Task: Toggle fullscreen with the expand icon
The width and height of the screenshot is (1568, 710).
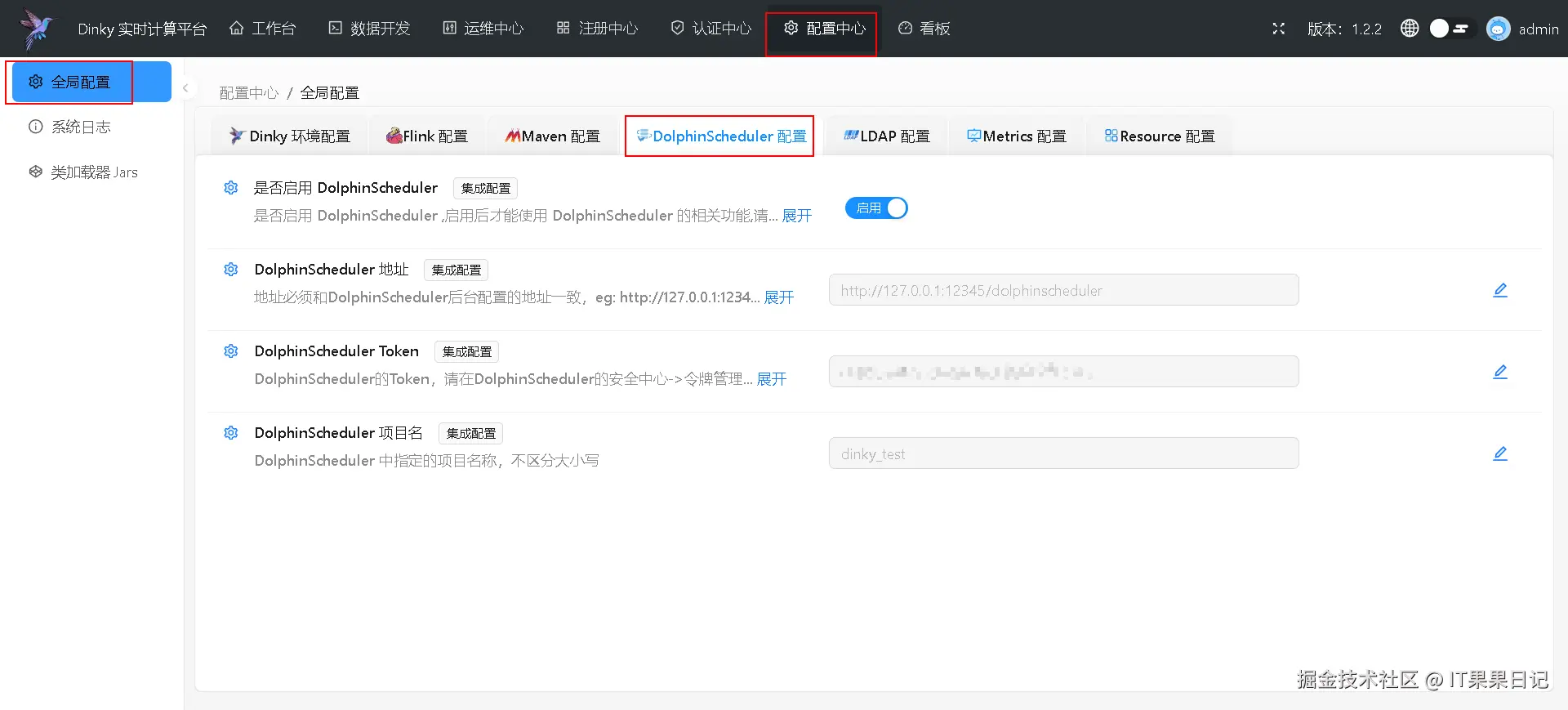Action: coord(1279,29)
